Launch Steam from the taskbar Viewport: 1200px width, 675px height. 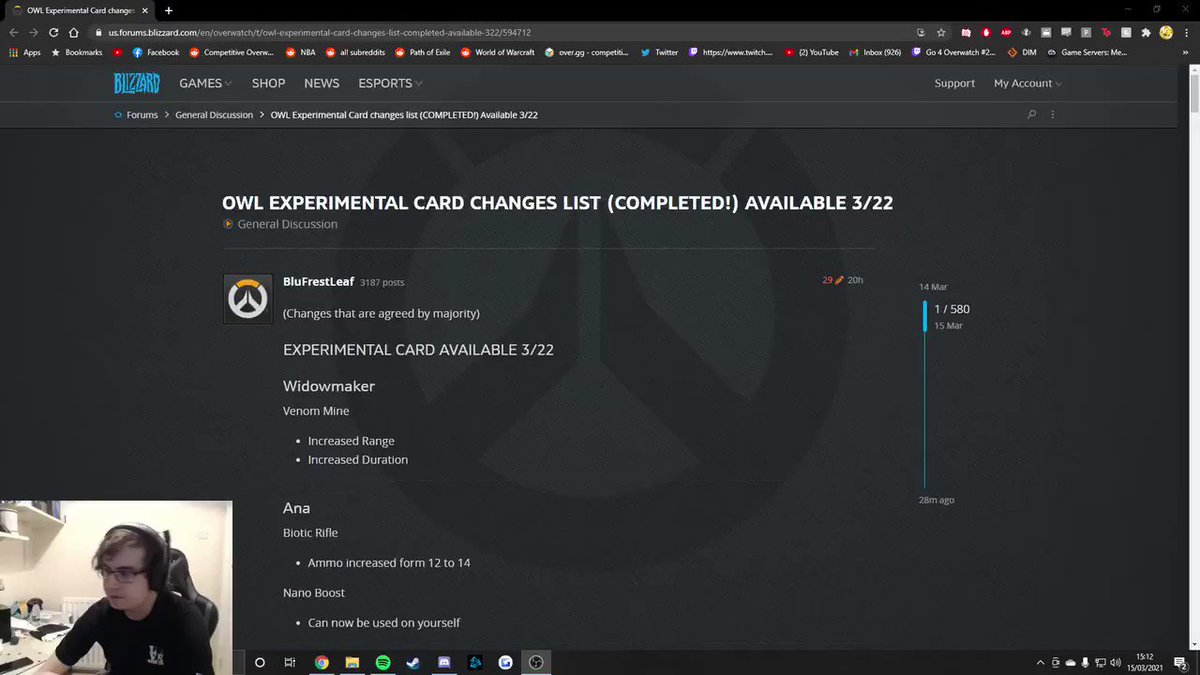click(x=413, y=662)
